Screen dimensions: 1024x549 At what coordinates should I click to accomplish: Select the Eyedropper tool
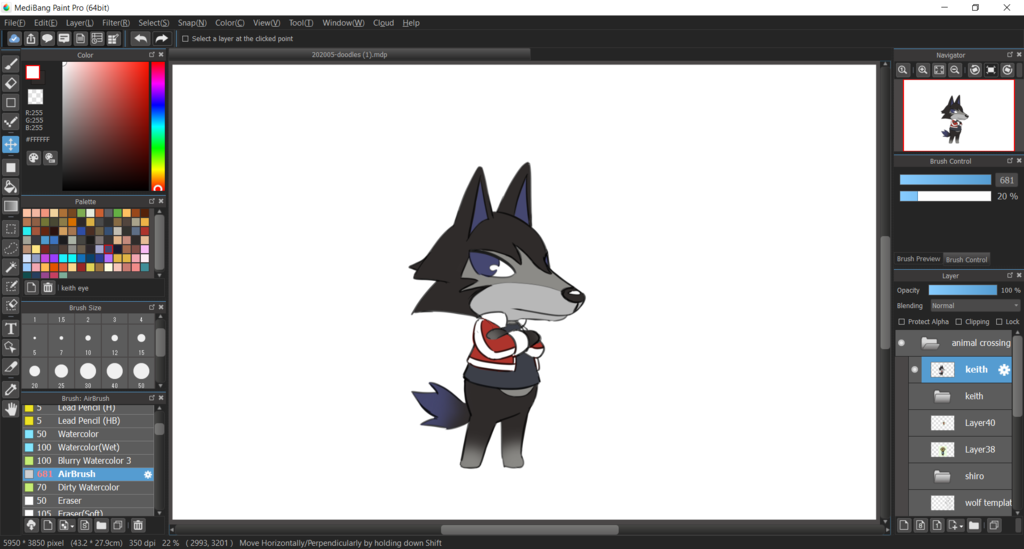(x=11, y=390)
